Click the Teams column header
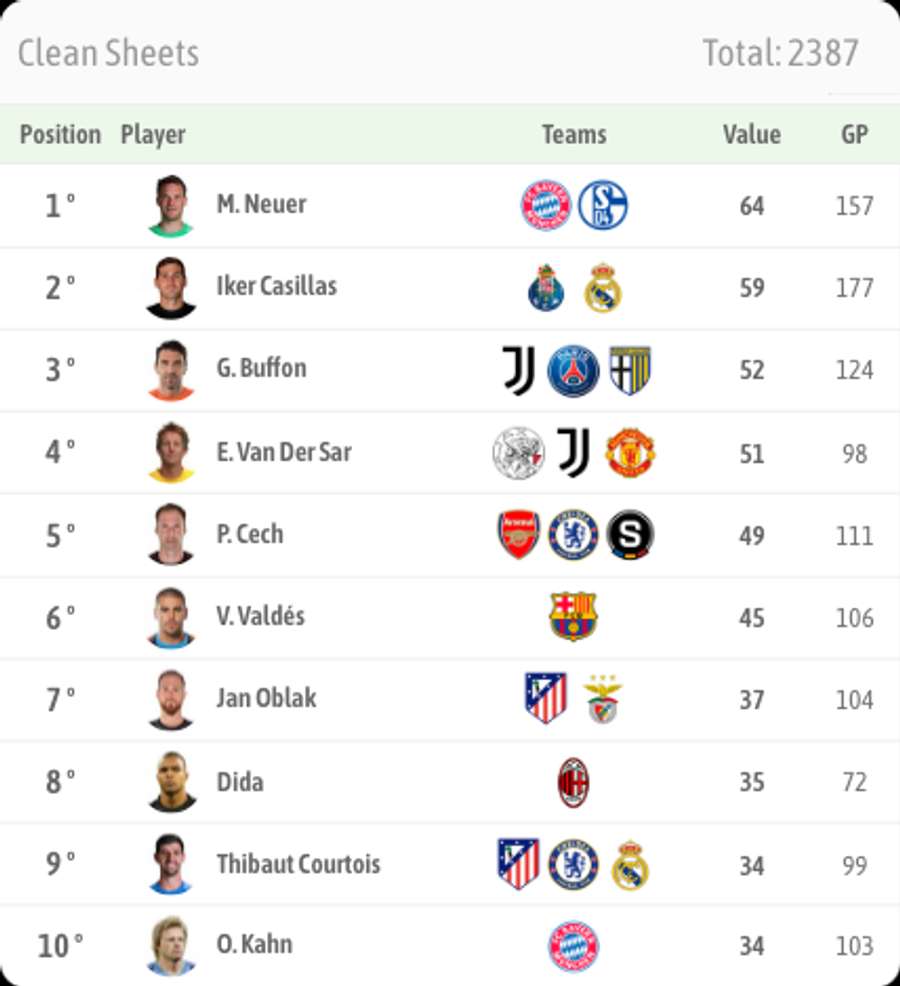The width and height of the screenshot is (900, 986). [x=575, y=134]
